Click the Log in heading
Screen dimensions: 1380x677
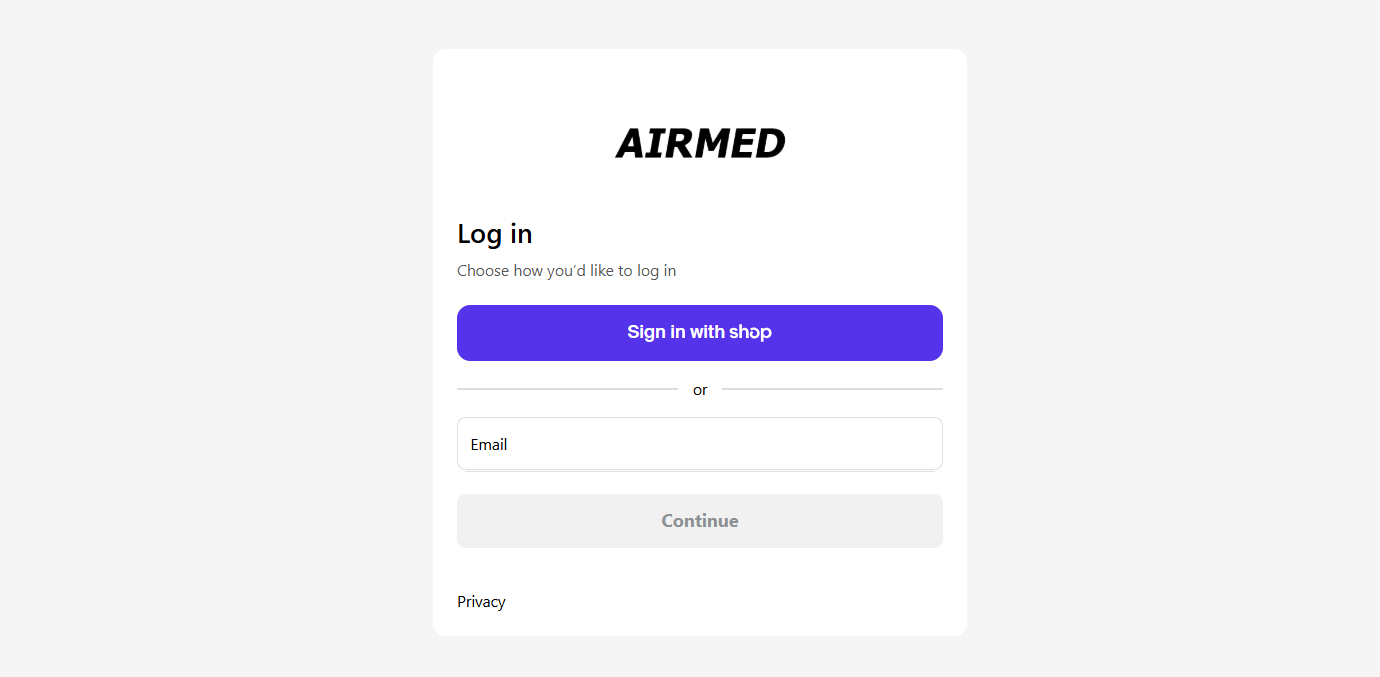tap(494, 234)
